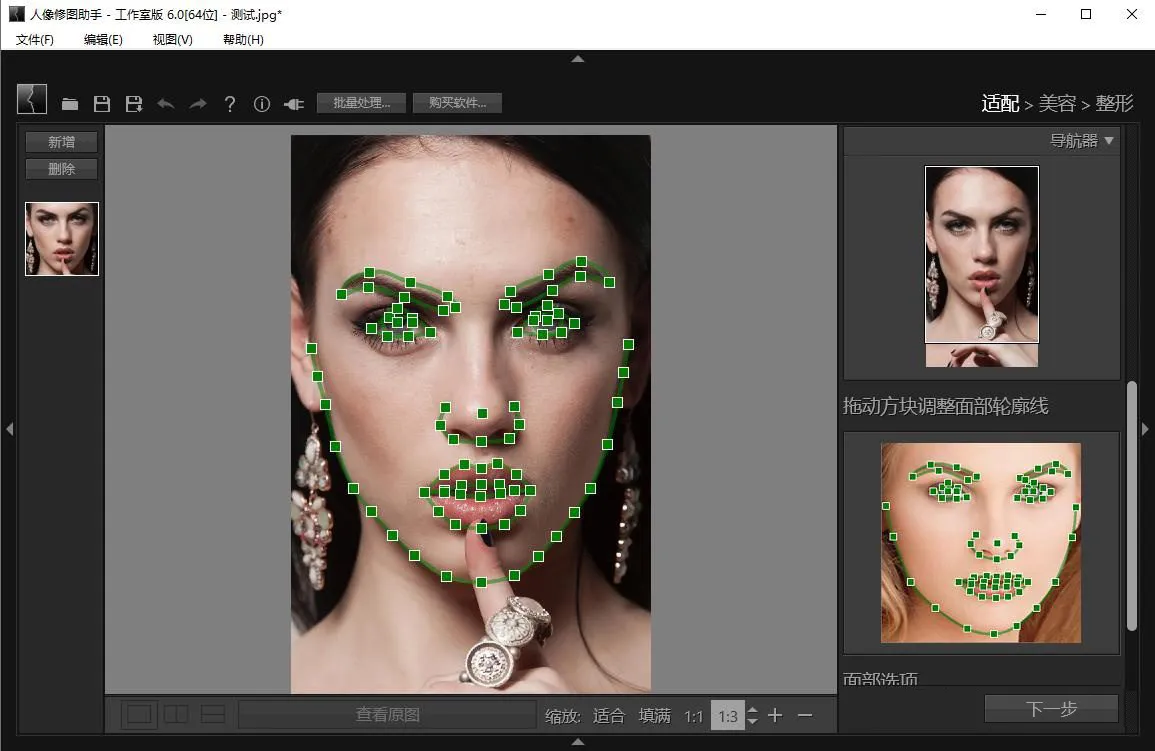Open the 编辑(E) menu
1155x751 pixels.
[103, 39]
